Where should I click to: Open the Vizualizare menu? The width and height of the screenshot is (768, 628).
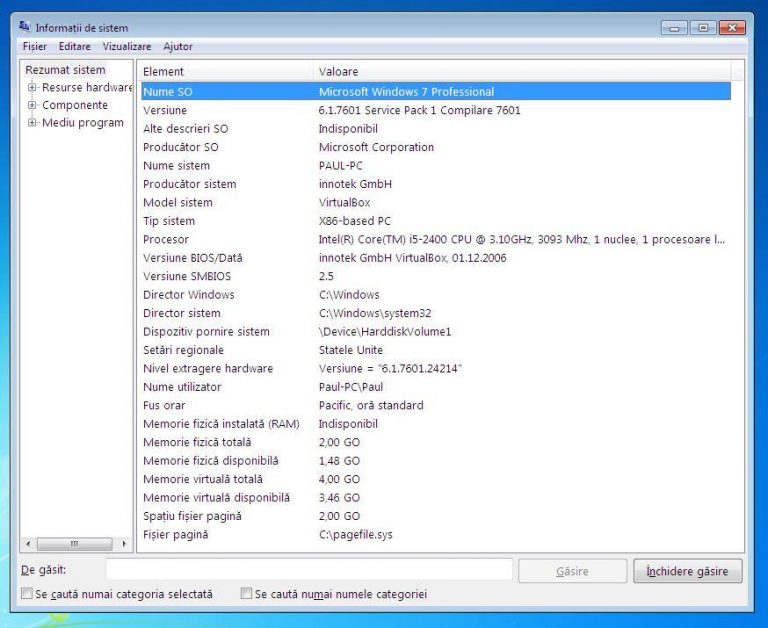(127, 47)
